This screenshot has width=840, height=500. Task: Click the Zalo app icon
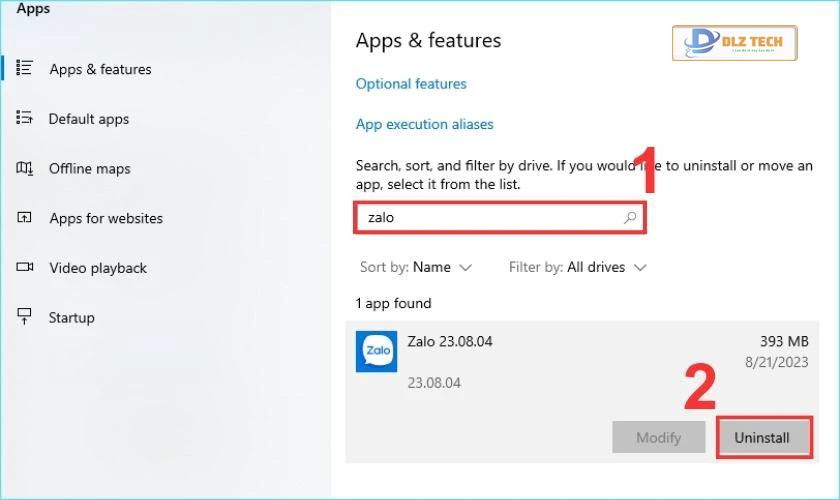377,351
